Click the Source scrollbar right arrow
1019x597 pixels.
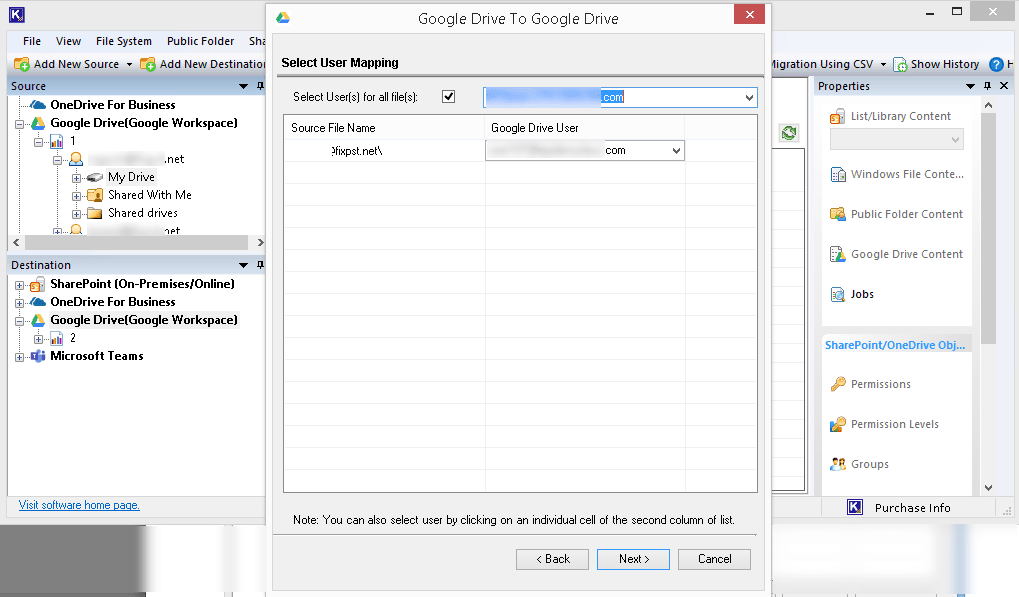coord(260,242)
